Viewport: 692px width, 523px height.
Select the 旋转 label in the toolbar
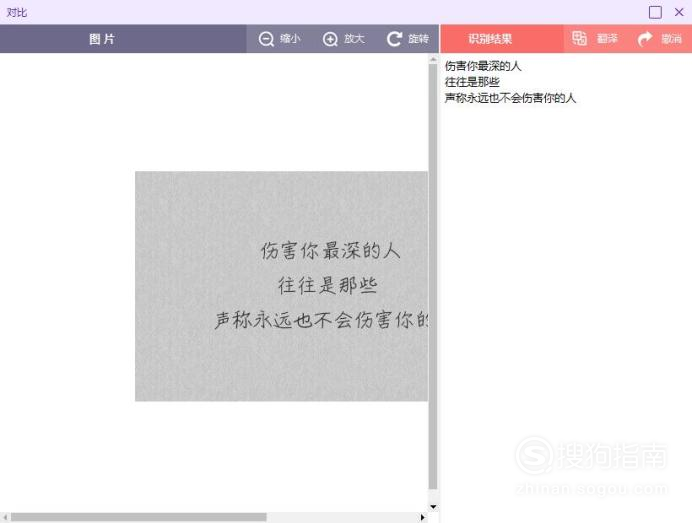(418, 39)
